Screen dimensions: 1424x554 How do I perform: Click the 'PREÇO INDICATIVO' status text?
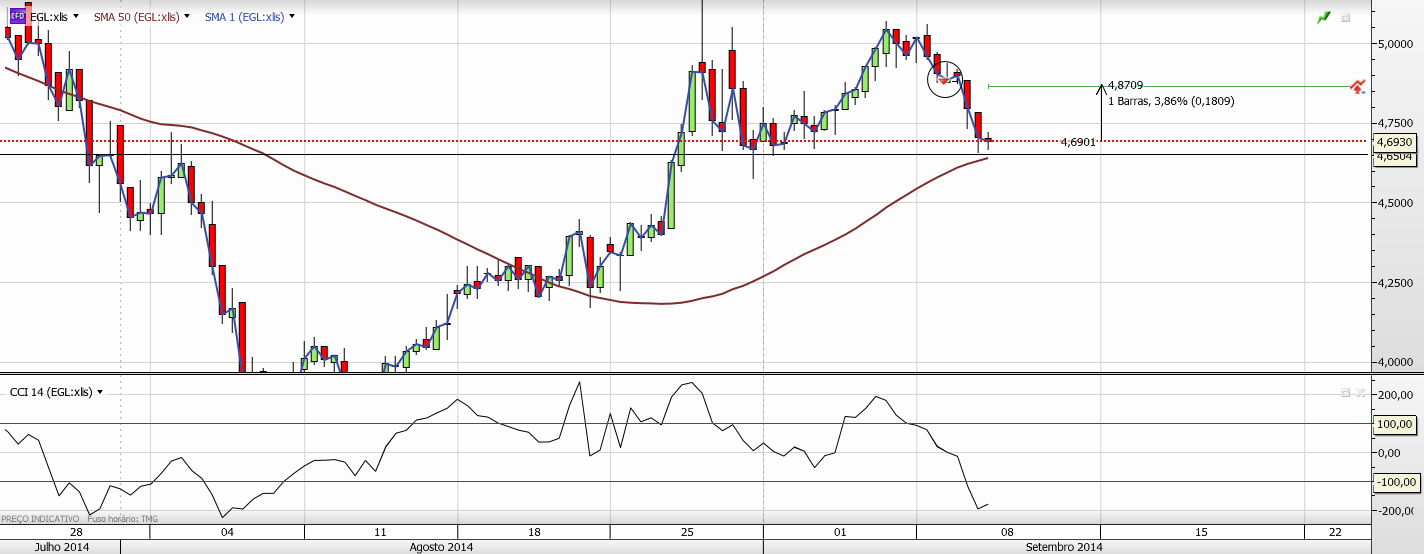(40, 519)
